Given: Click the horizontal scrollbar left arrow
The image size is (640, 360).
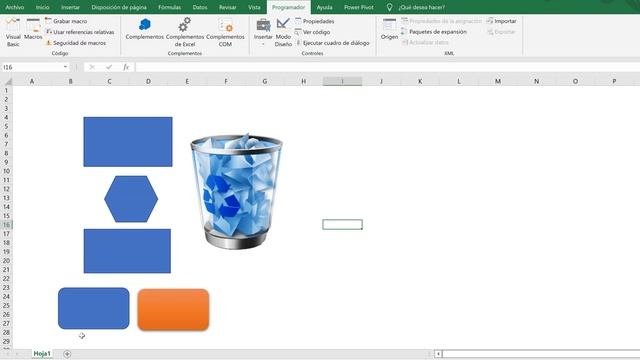Looking at the screenshot, I should 438,354.
